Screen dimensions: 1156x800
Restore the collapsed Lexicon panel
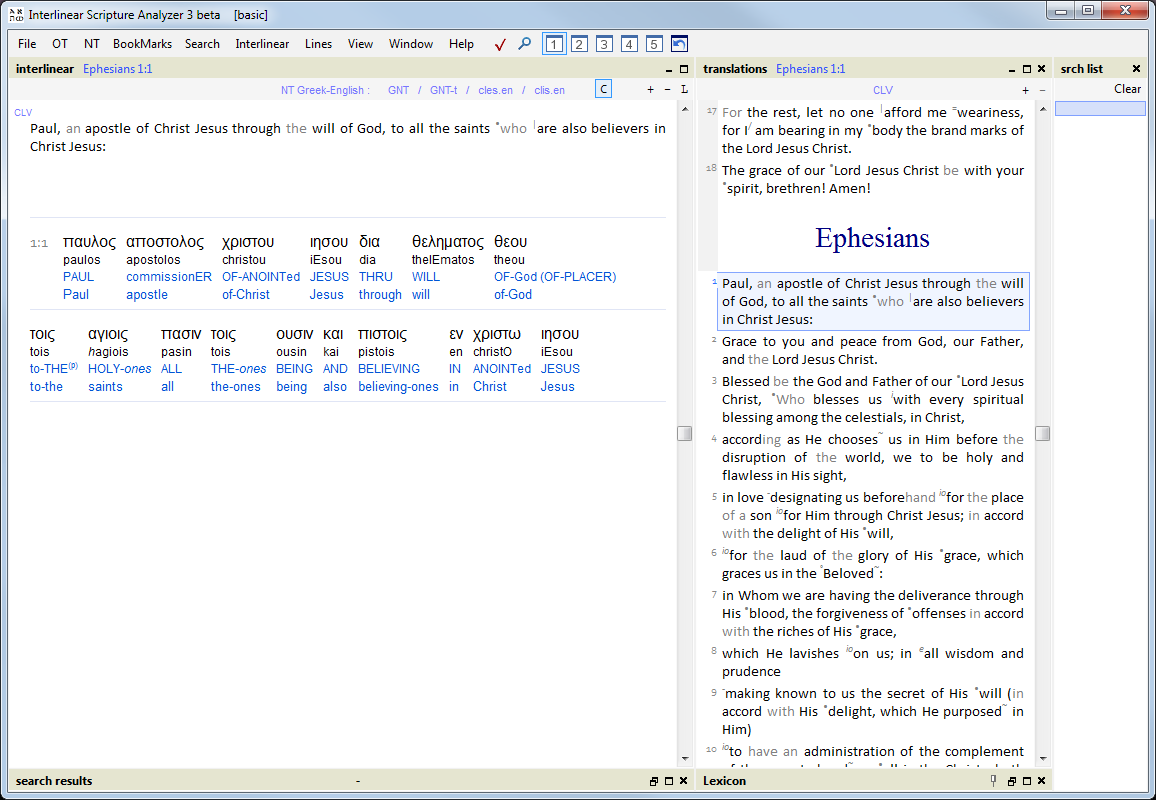pyautogui.click(x=1011, y=781)
